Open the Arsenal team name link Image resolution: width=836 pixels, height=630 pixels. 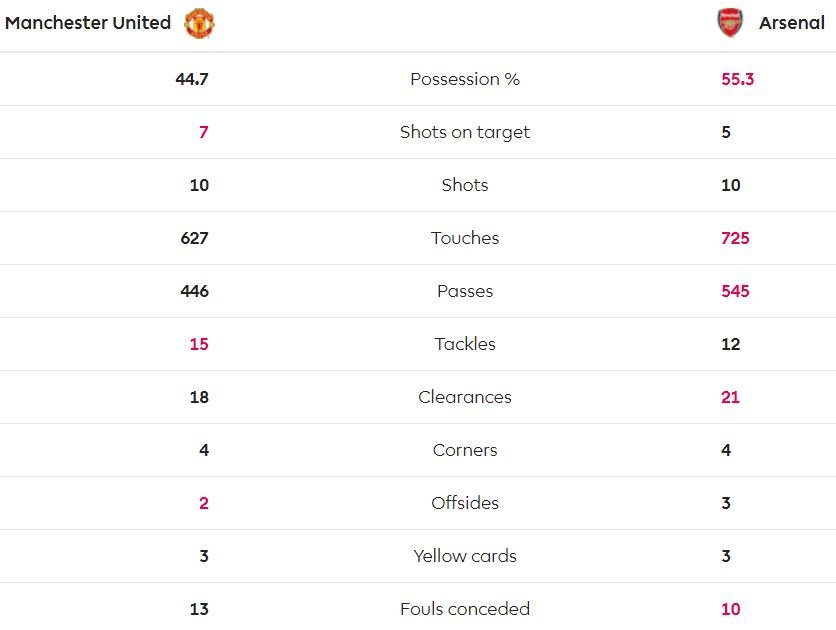(792, 23)
